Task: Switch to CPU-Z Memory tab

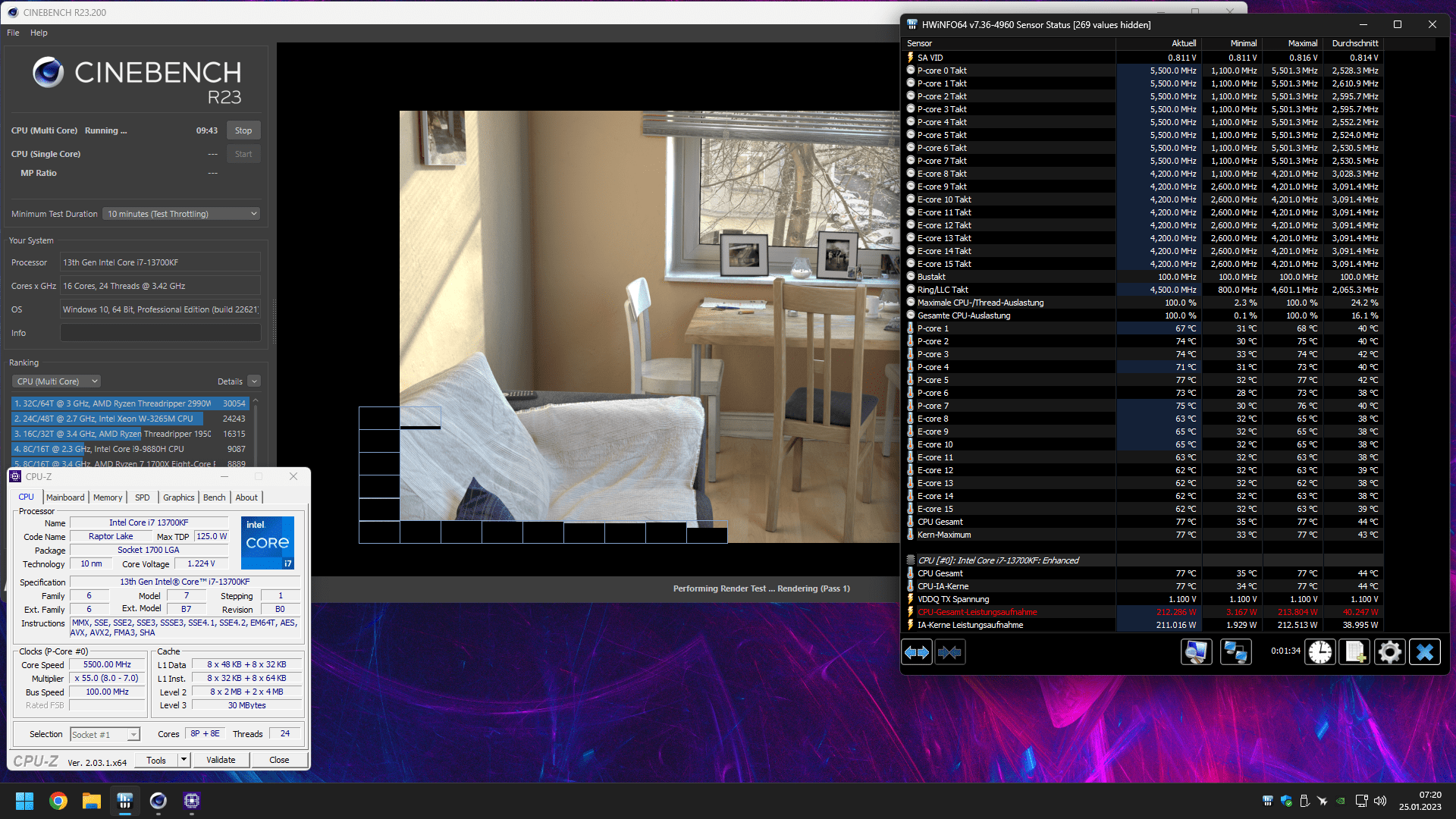Action: [108, 497]
